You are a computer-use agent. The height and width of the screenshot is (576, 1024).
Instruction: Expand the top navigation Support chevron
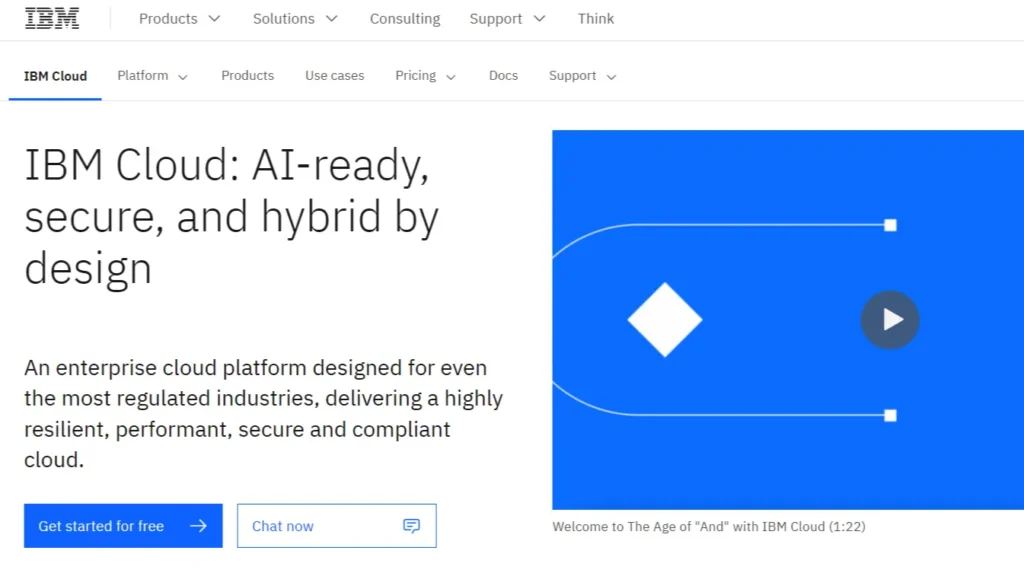(539, 19)
